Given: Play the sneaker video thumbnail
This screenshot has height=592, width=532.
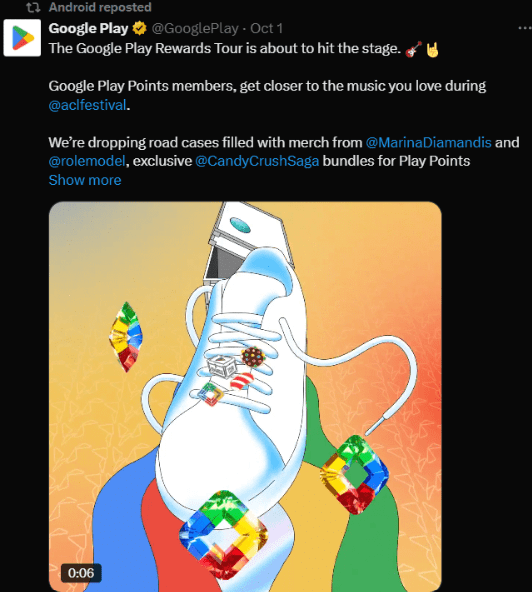Looking at the screenshot, I should point(245,396).
